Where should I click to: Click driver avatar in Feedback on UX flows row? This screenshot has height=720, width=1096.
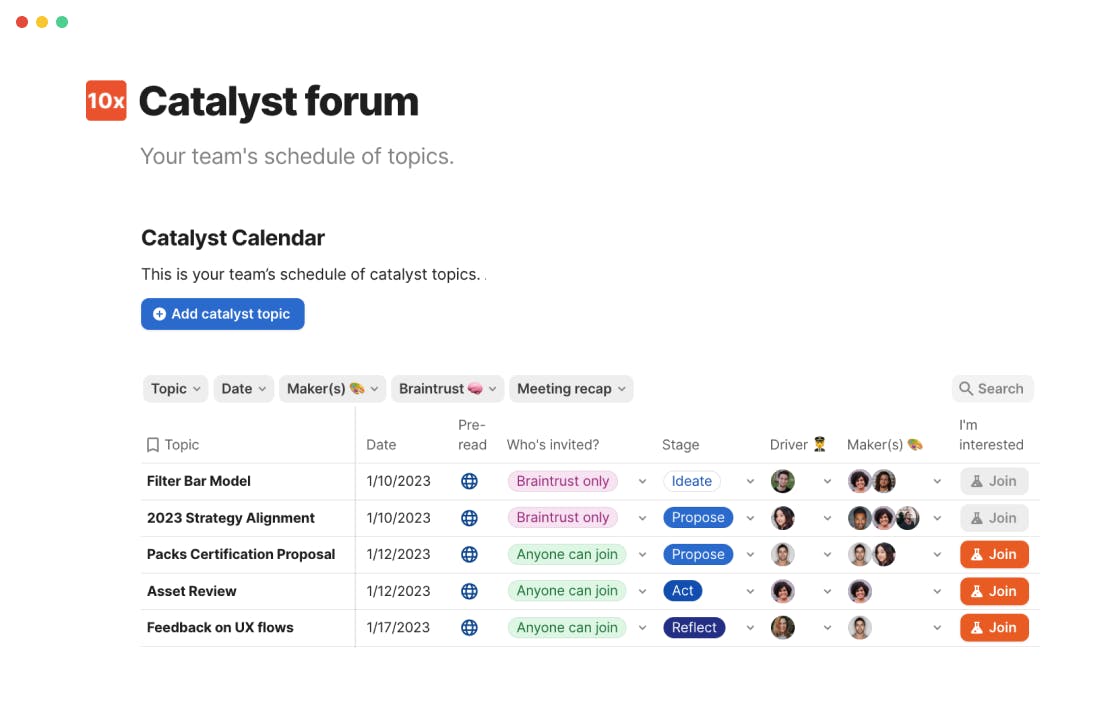click(x=783, y=628)
